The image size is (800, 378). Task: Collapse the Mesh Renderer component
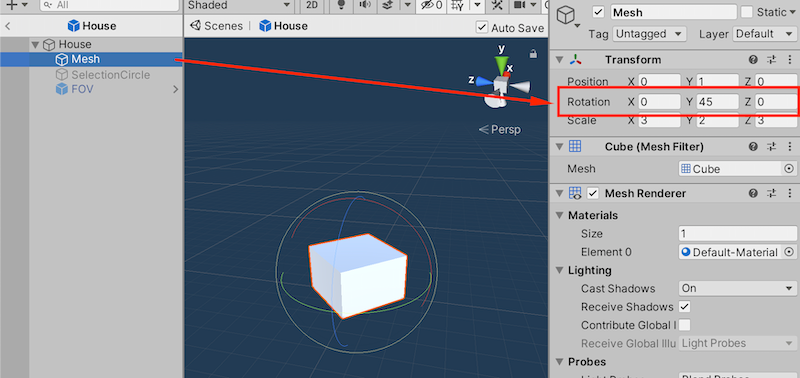point(560,193)
